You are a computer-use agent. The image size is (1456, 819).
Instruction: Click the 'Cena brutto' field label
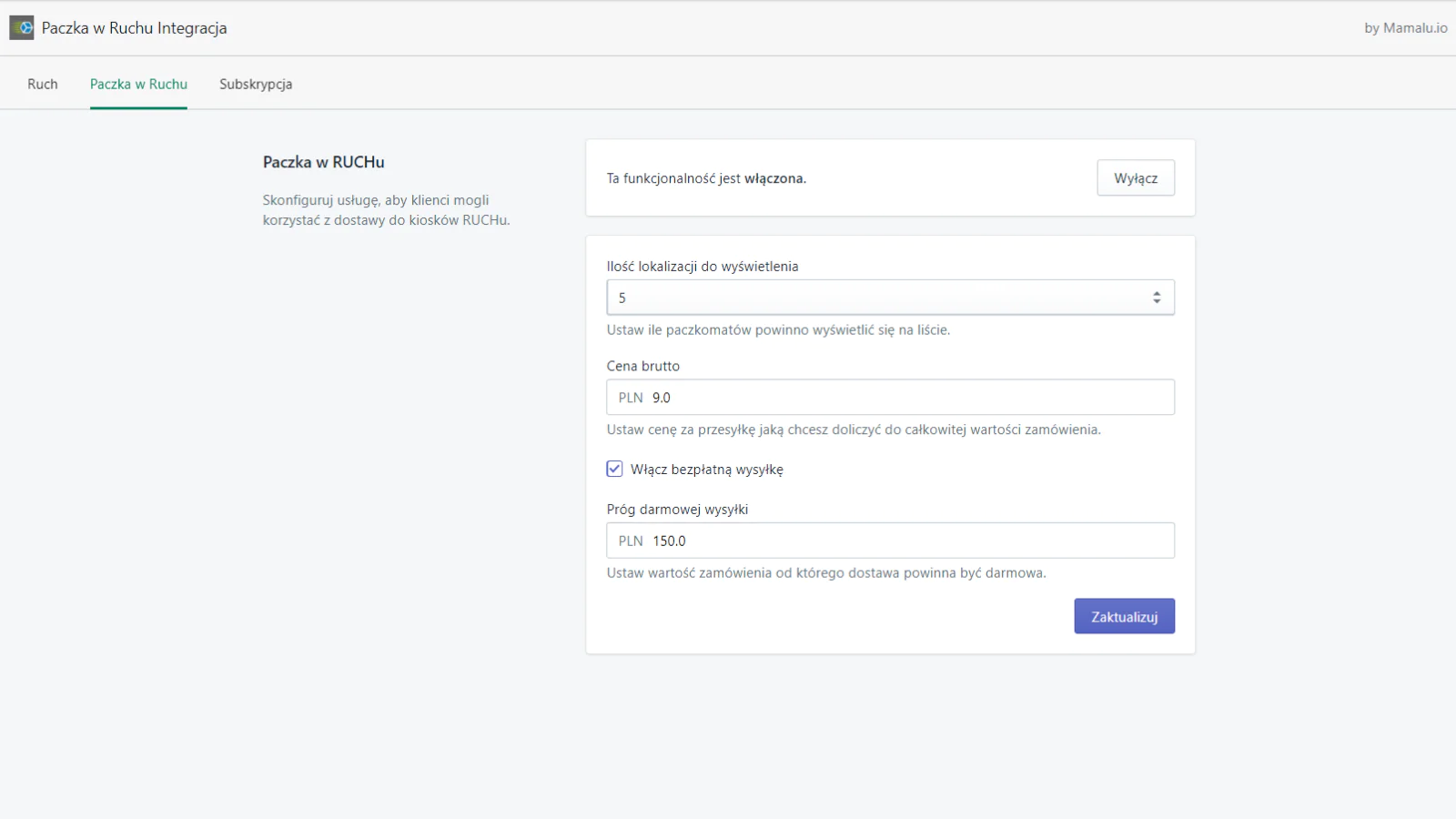coord(643,366)
